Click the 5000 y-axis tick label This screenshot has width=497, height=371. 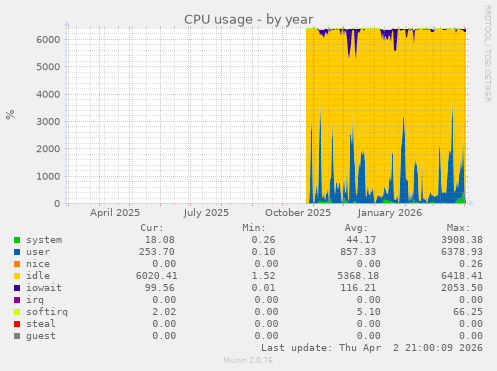pos(48,67)
